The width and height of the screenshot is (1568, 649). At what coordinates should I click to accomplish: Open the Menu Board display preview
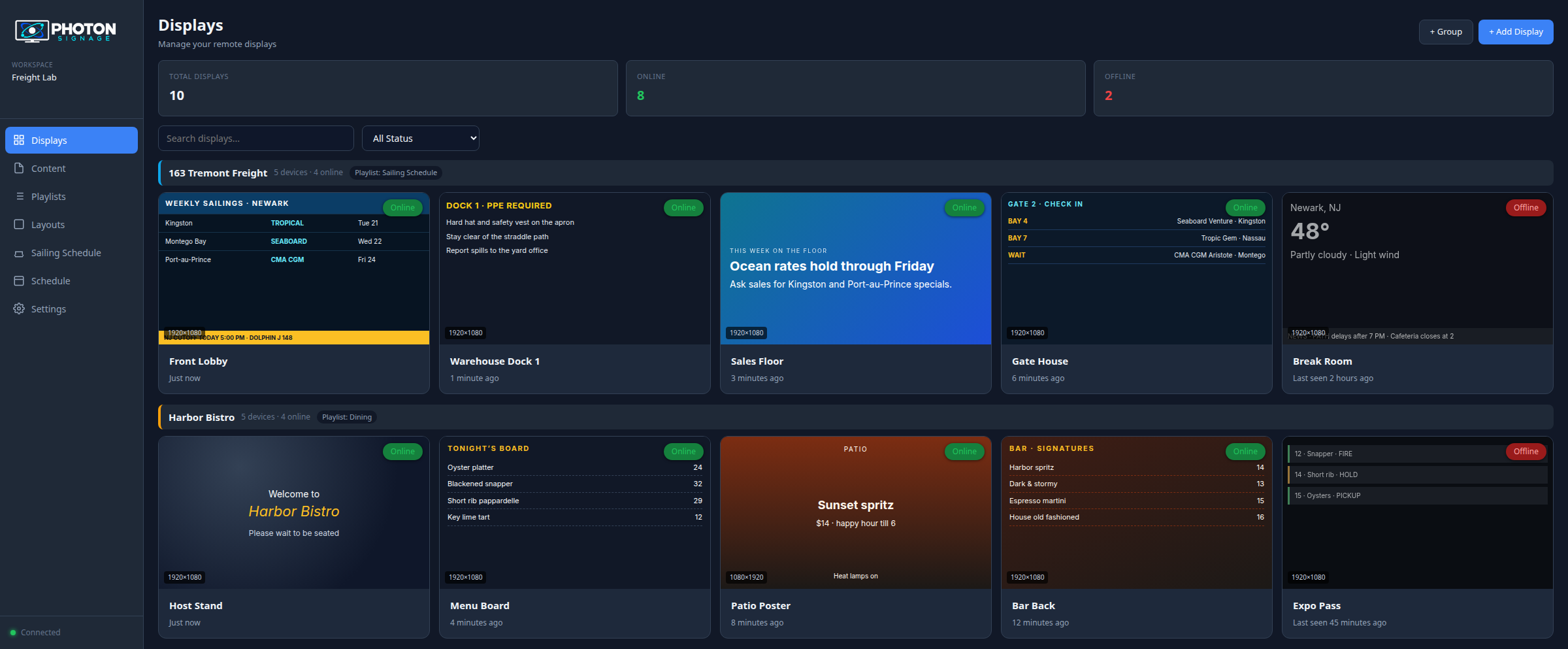coord(575,513)
